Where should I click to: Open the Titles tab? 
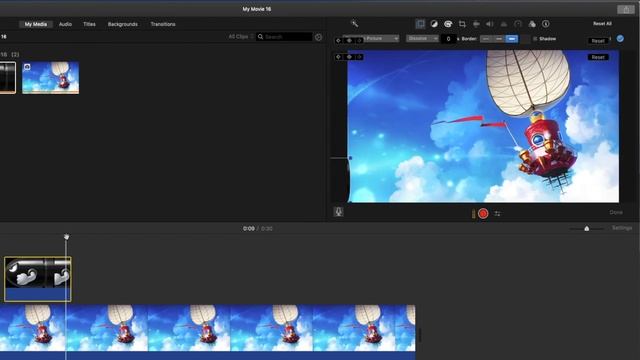(89, 24)
